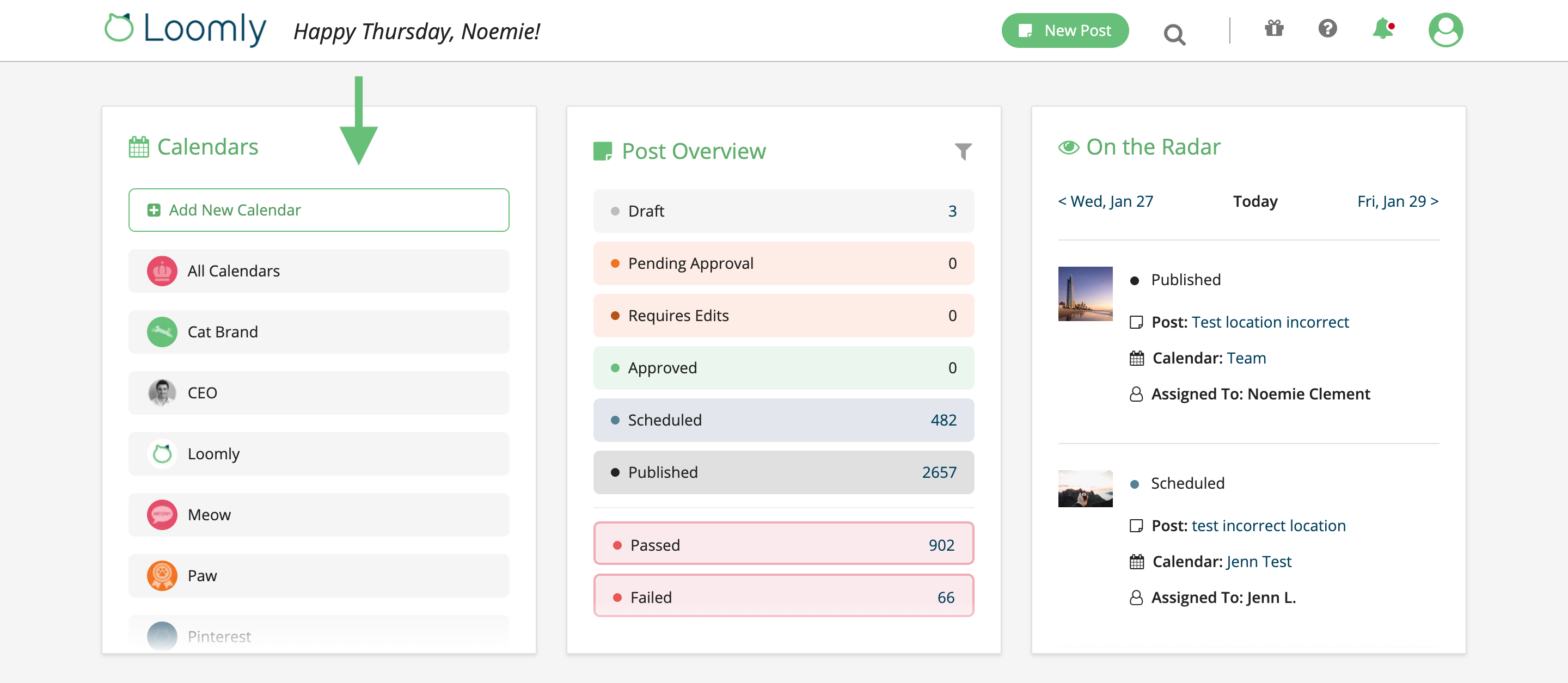Image resolution: width=1568 pixels, height=683 pixels.
Task: Click the profile avatar icon
Action: (1445, 30)
